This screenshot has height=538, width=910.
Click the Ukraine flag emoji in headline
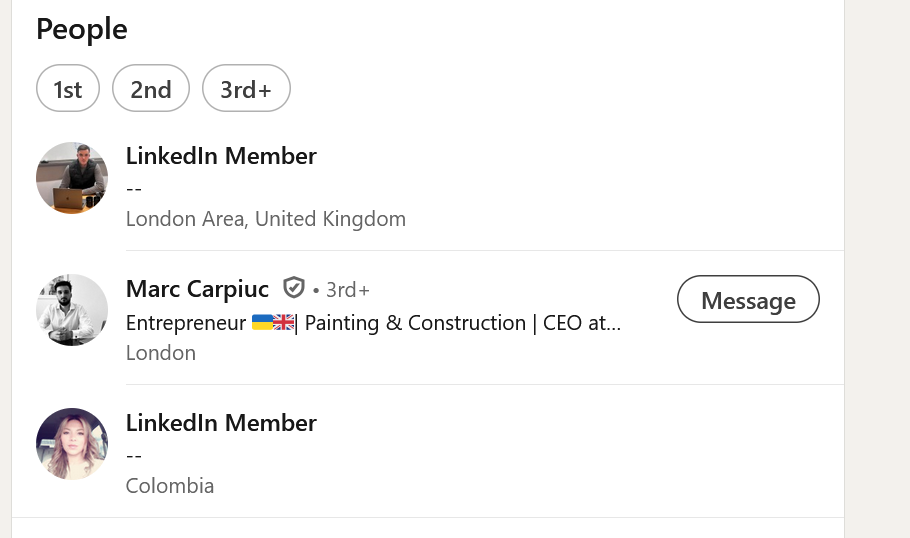click(262, 323)
